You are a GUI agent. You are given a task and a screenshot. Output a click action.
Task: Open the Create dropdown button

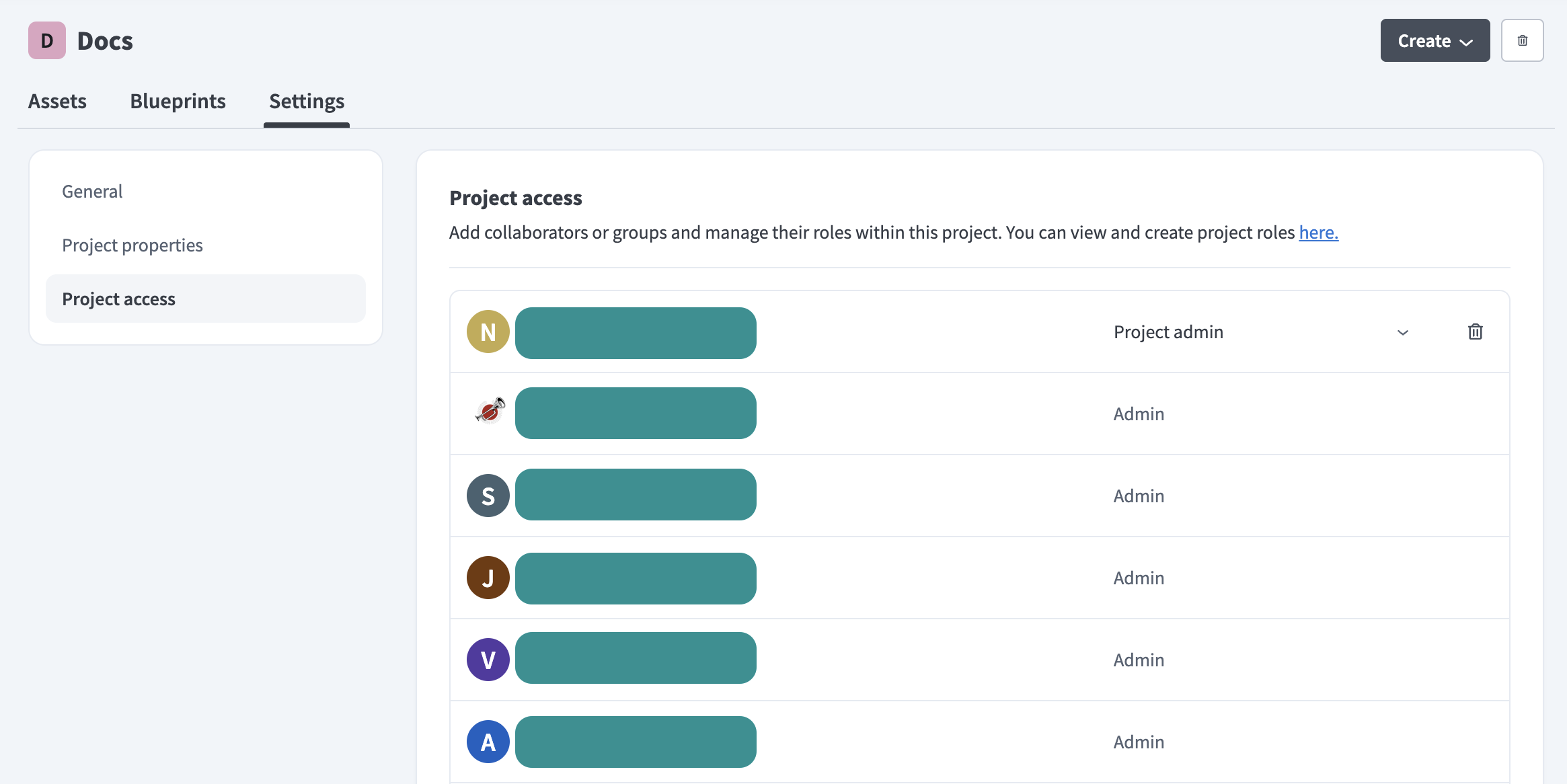click(1435, 40)
